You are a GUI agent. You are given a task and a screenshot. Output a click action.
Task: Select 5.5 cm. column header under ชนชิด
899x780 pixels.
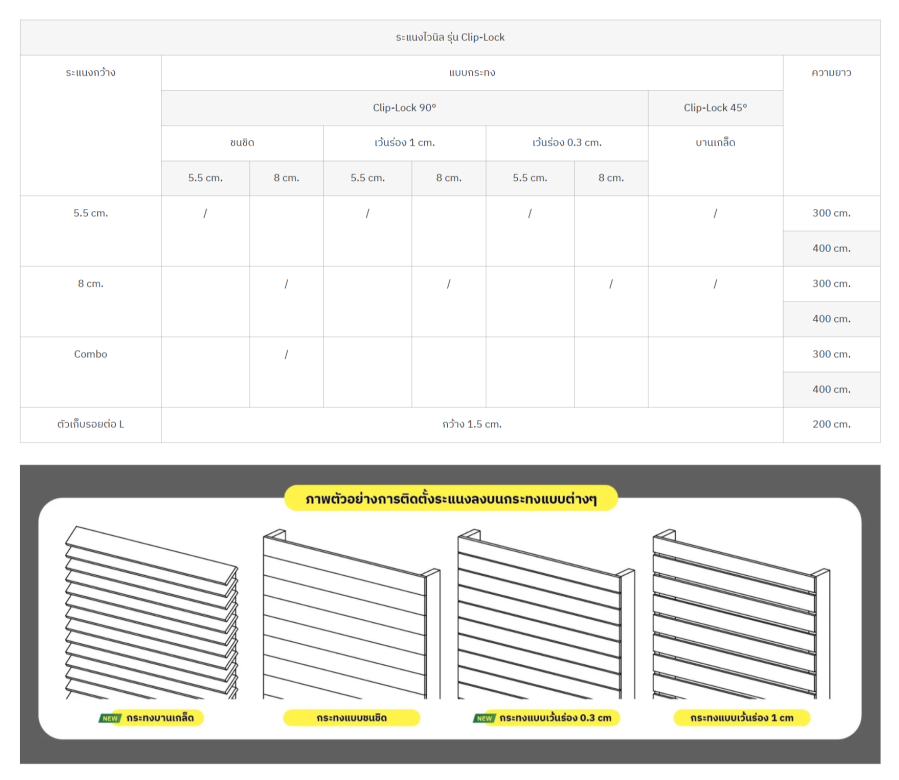tap(205, 178)
